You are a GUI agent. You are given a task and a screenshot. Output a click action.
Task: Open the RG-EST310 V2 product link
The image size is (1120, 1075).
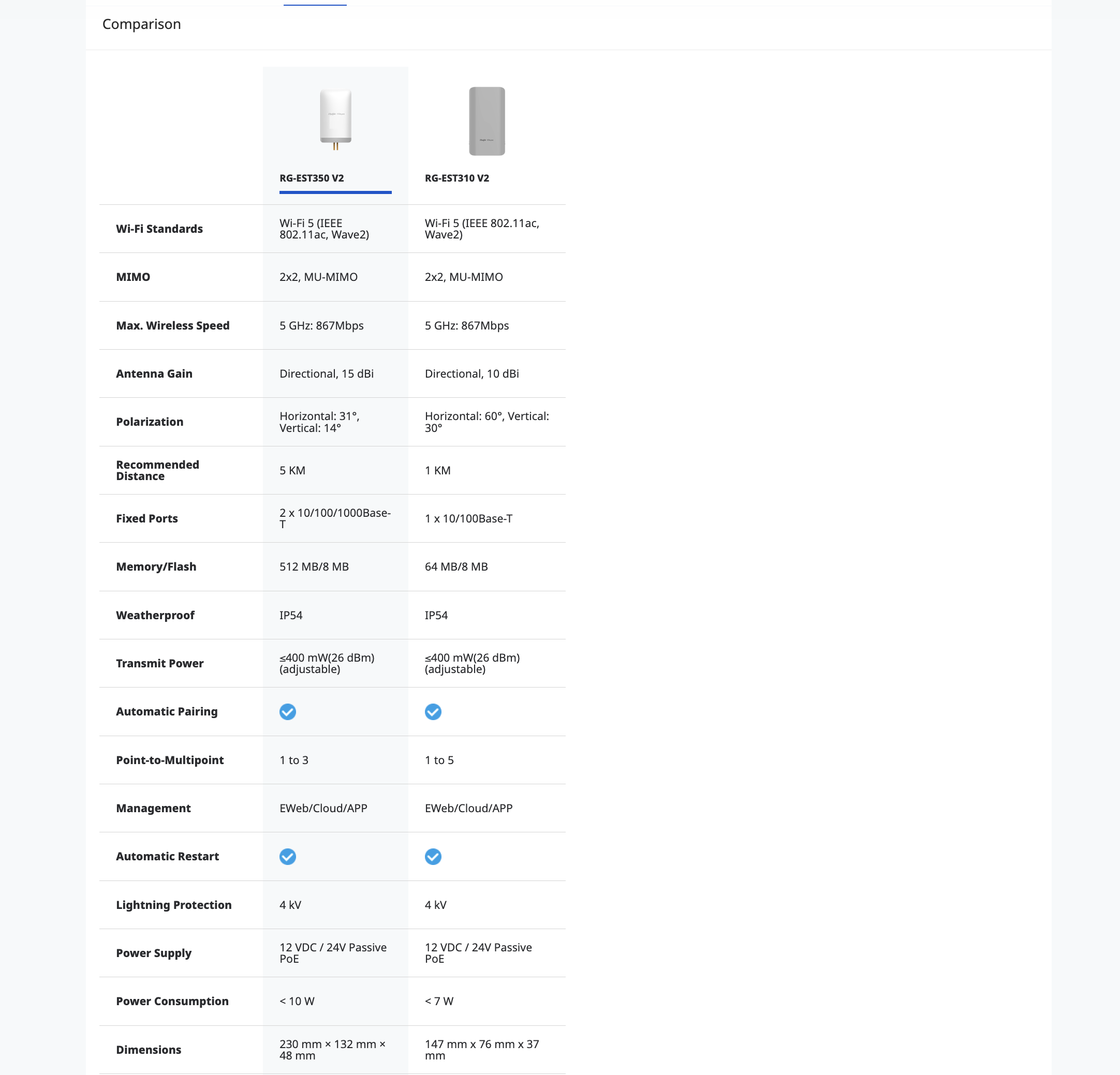point(456,178)
